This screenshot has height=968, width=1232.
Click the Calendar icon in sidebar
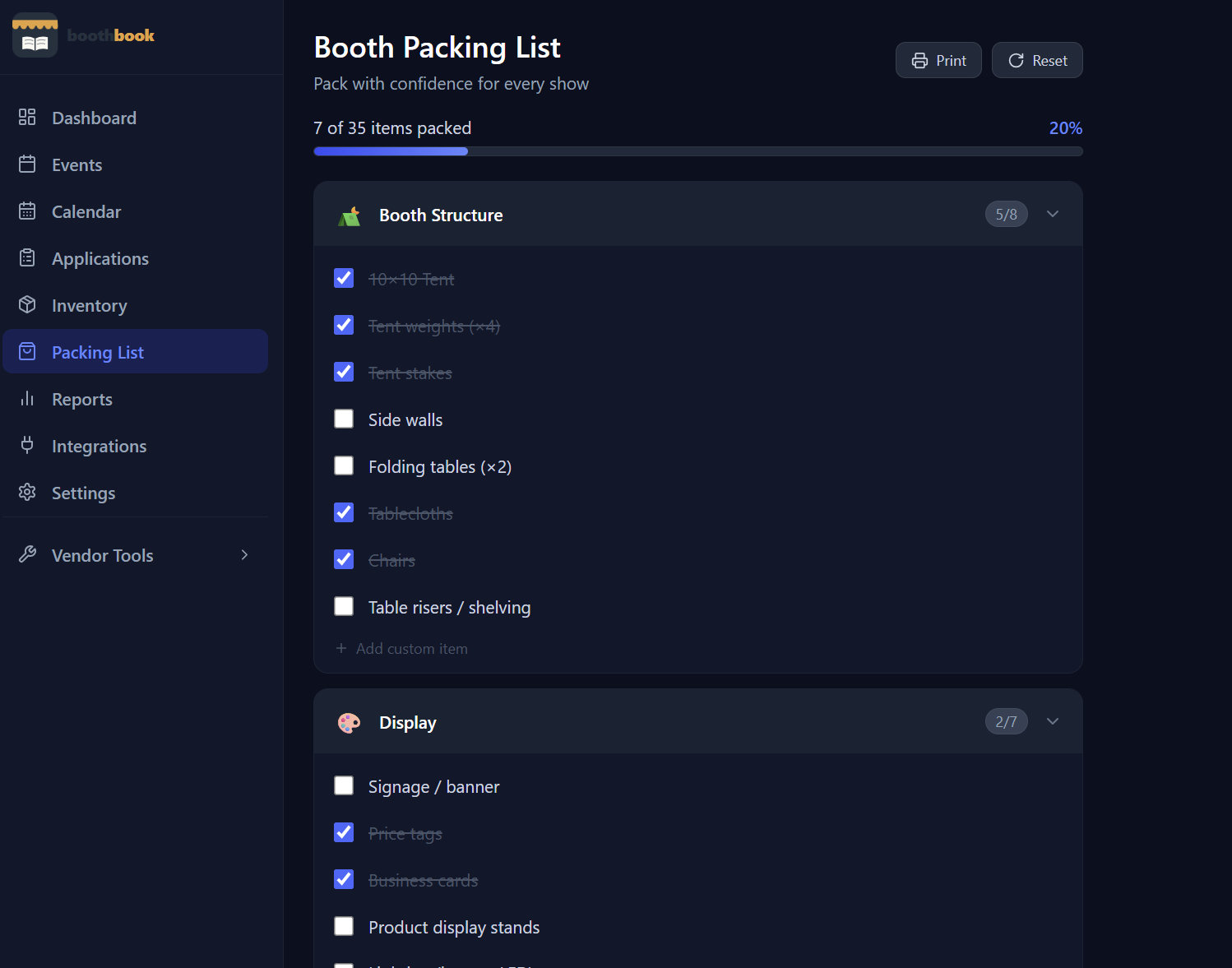[27, 211]
